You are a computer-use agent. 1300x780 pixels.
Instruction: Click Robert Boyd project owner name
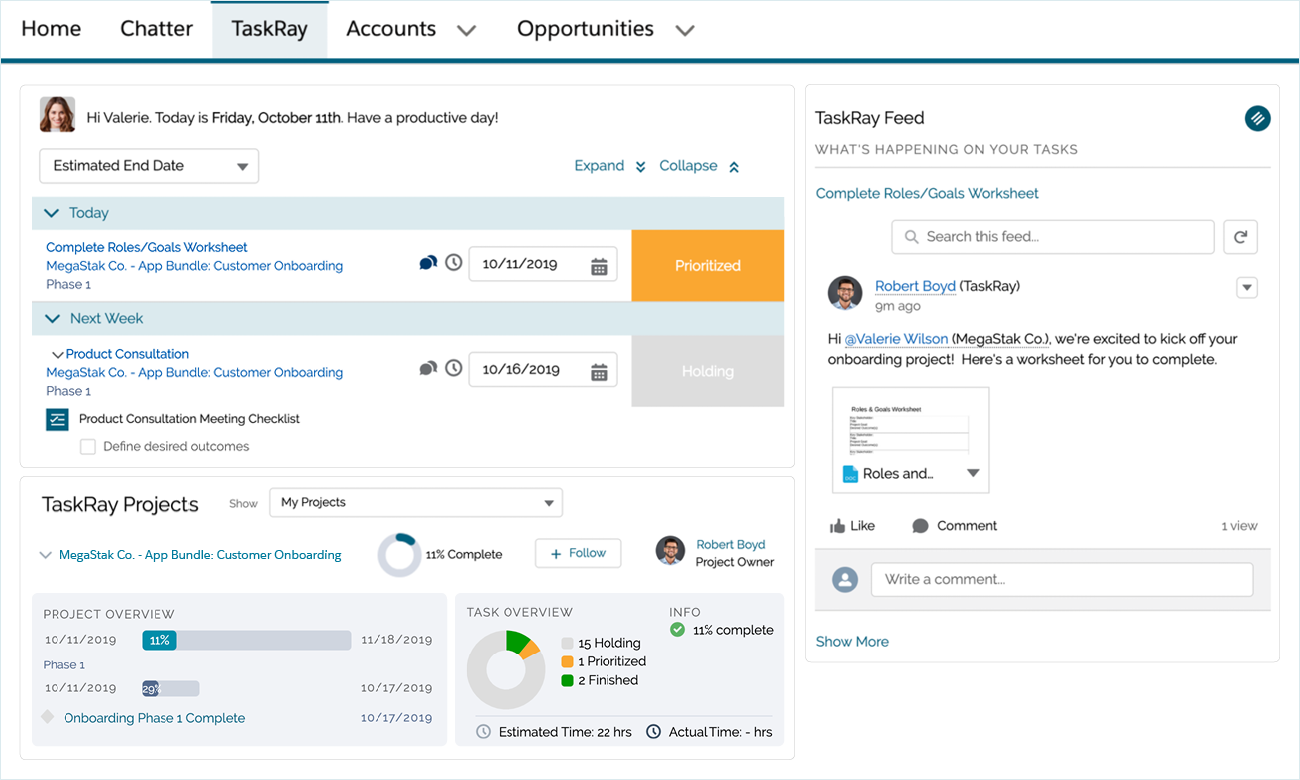pyautogui.click(x=731, y=544)
